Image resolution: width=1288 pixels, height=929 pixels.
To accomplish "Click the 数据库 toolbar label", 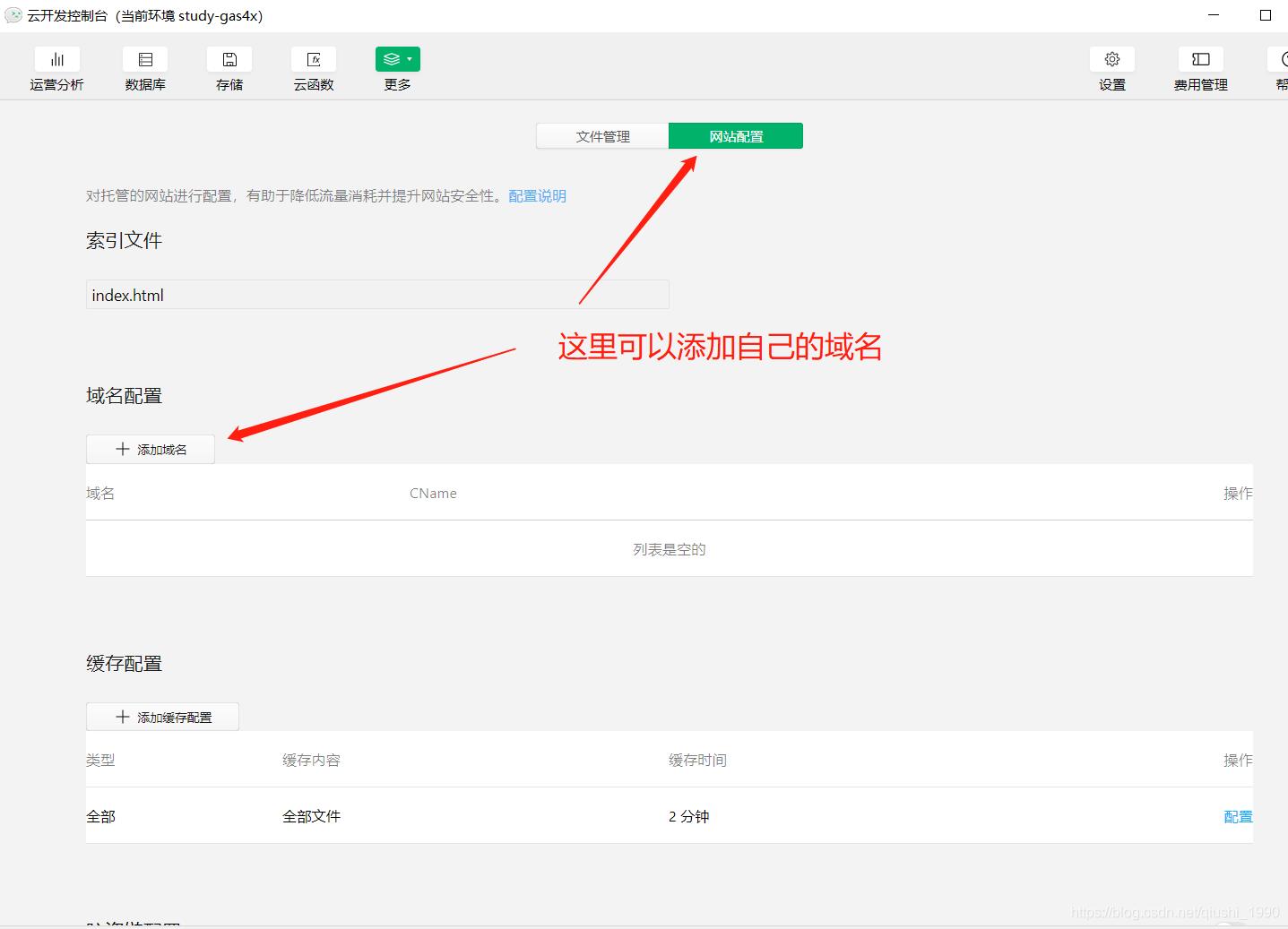I will [145, 84].
